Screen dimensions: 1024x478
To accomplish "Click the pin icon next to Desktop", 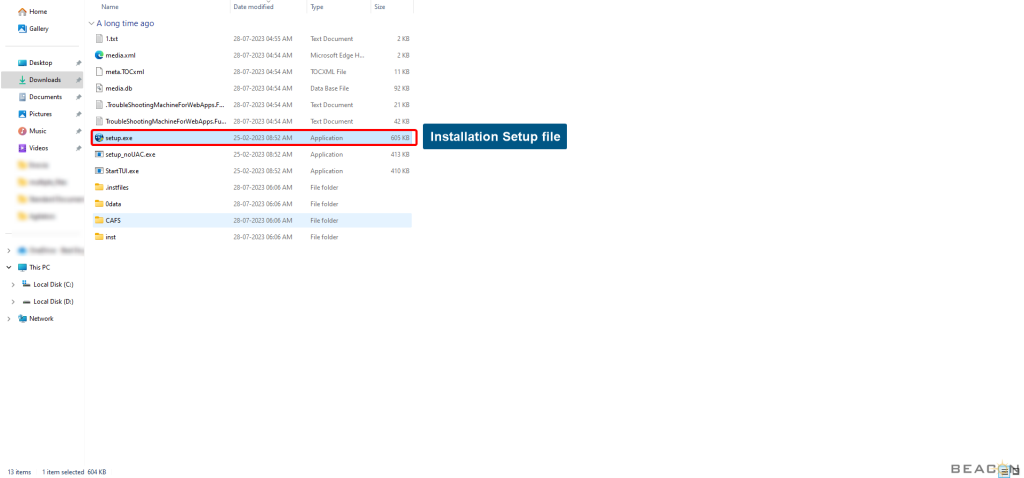I will (x=78, y=63).
